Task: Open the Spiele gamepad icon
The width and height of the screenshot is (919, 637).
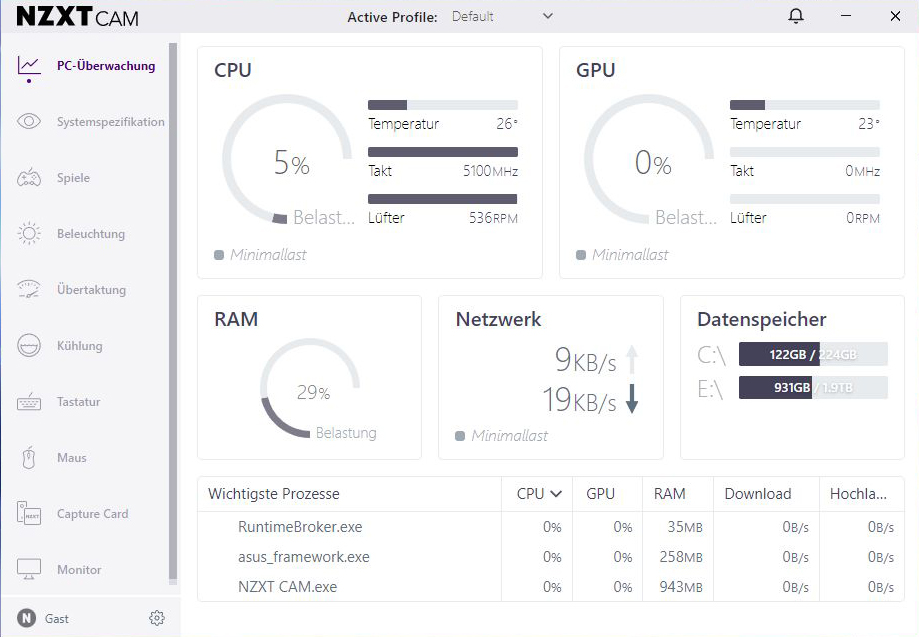Action: (29, 178)
